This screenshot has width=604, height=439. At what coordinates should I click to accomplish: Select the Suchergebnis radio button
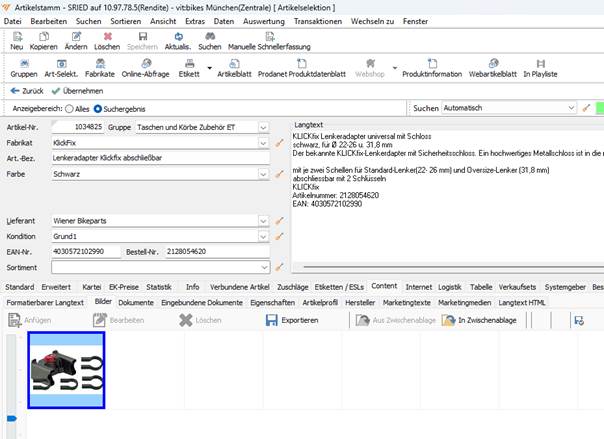tap(111, 108)
